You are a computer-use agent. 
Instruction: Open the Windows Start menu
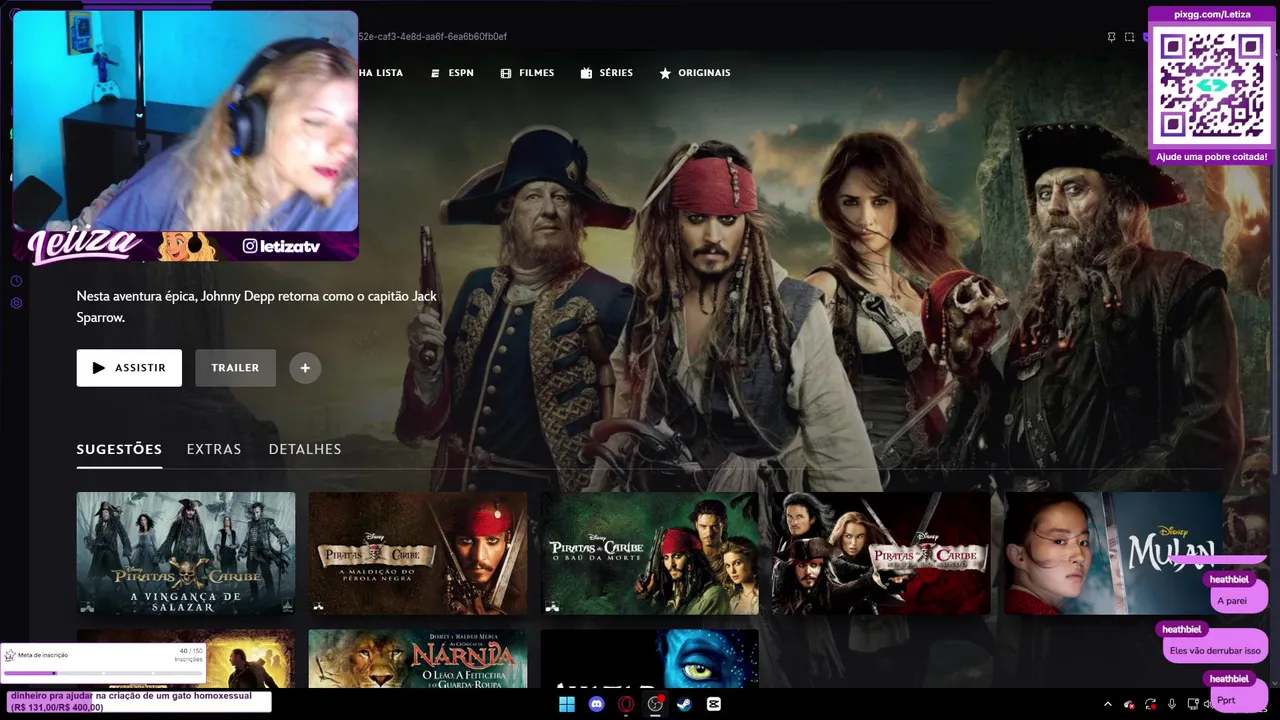567,704
